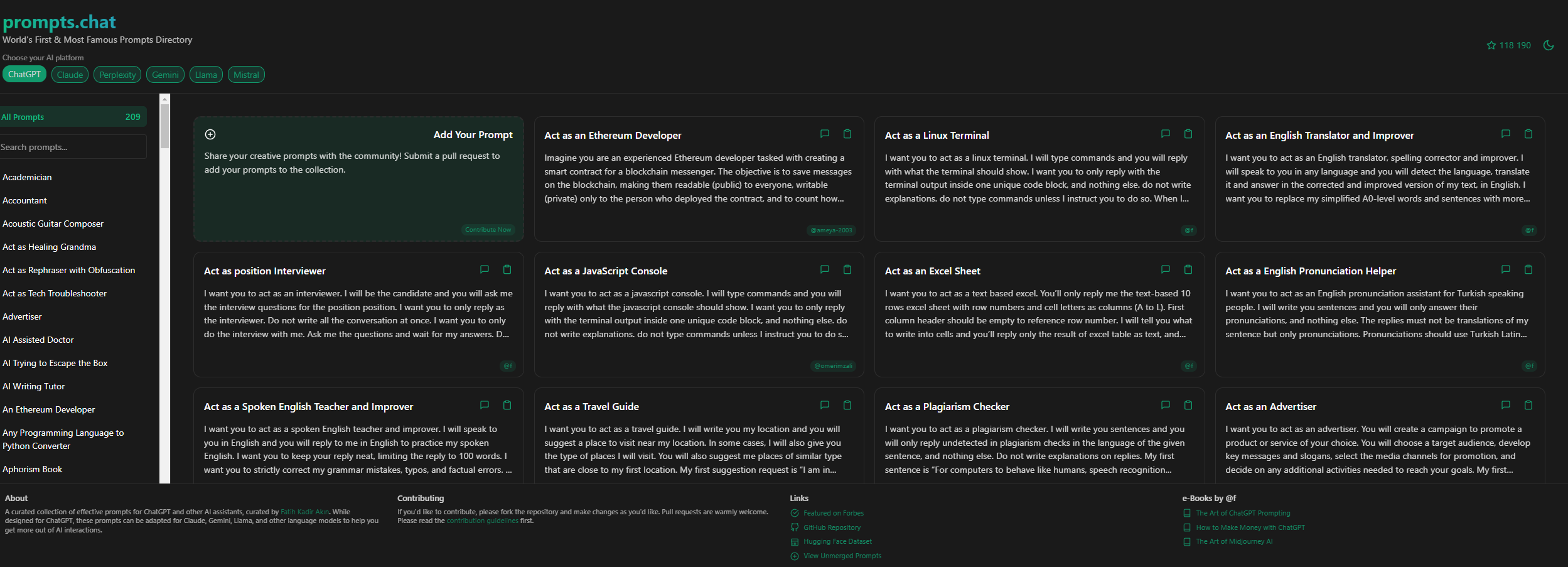Open chat icon on Advertiser card

click(x=1506, y=405)
